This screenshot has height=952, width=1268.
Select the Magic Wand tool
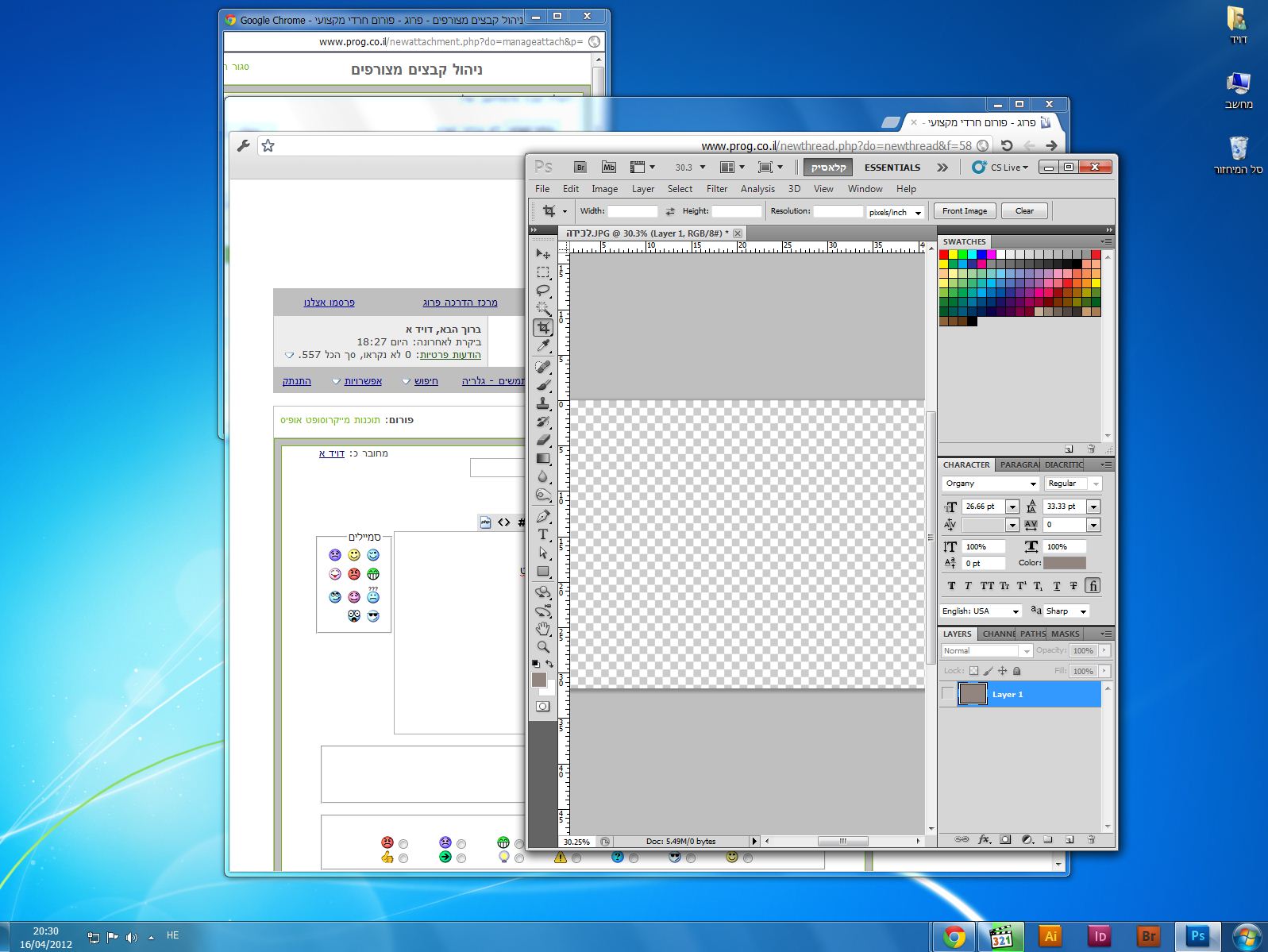pyautogui.click(x=543, y=309)
